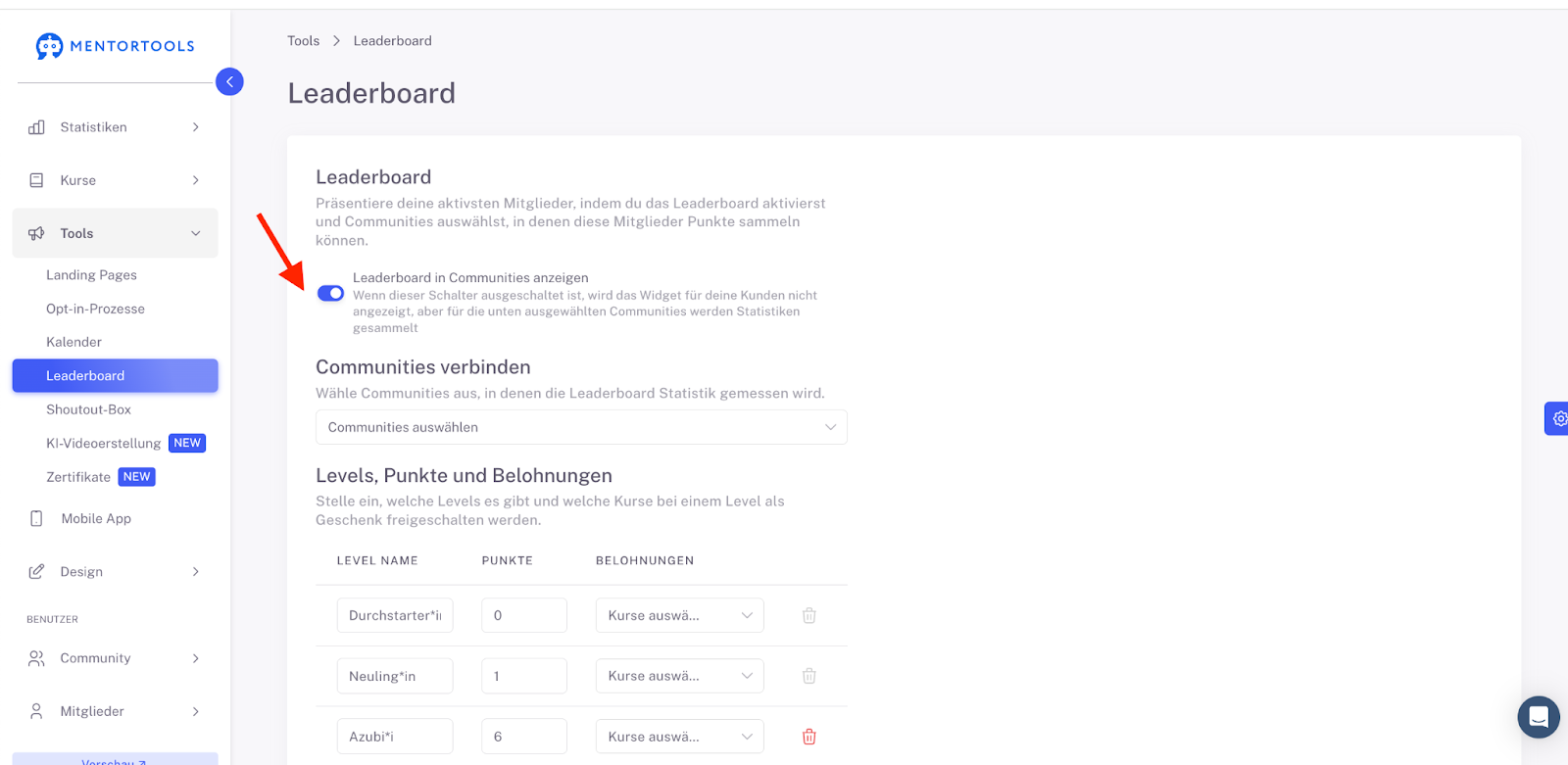Open the Communities auswählen dropdown
1568x765 pixels.
(x=581, y=427)
